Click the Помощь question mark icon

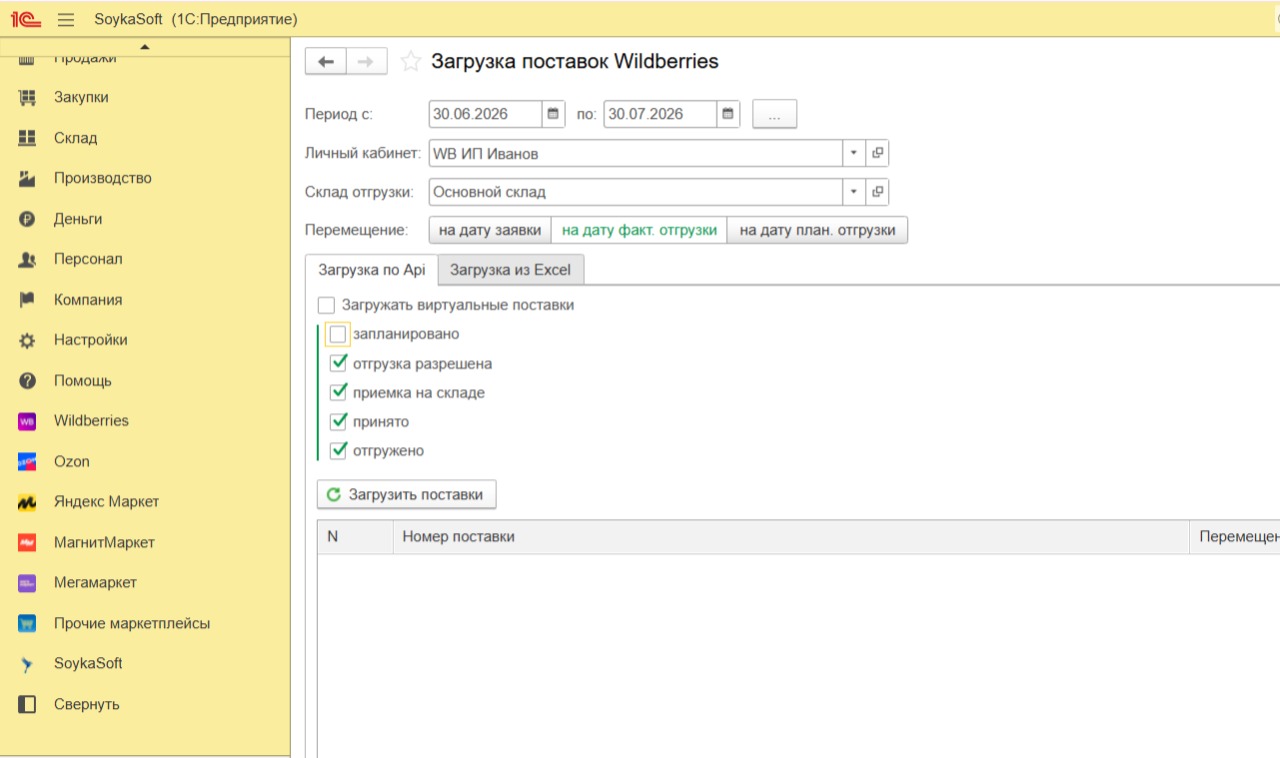pos(27,381)
